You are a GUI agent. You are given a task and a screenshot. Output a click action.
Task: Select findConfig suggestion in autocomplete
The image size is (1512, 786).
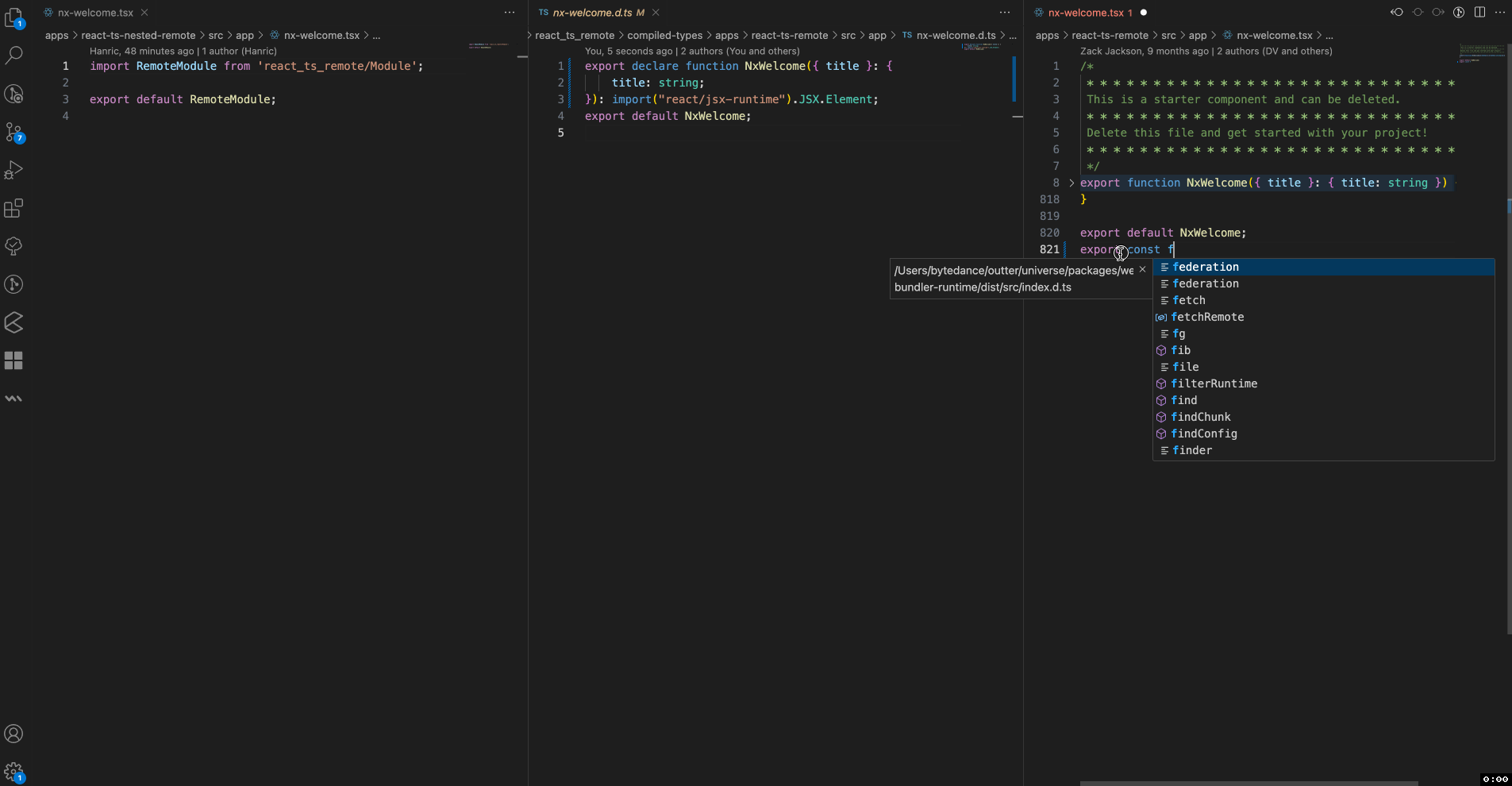coord(1204,433)
